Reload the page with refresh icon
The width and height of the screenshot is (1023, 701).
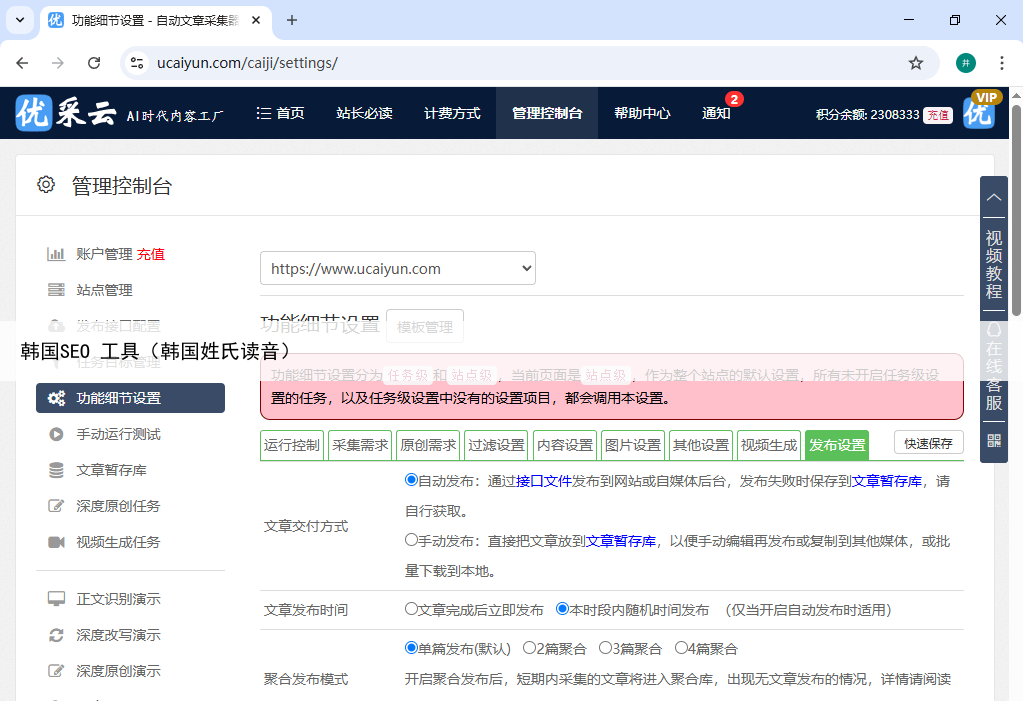click(x=94, y=63)
